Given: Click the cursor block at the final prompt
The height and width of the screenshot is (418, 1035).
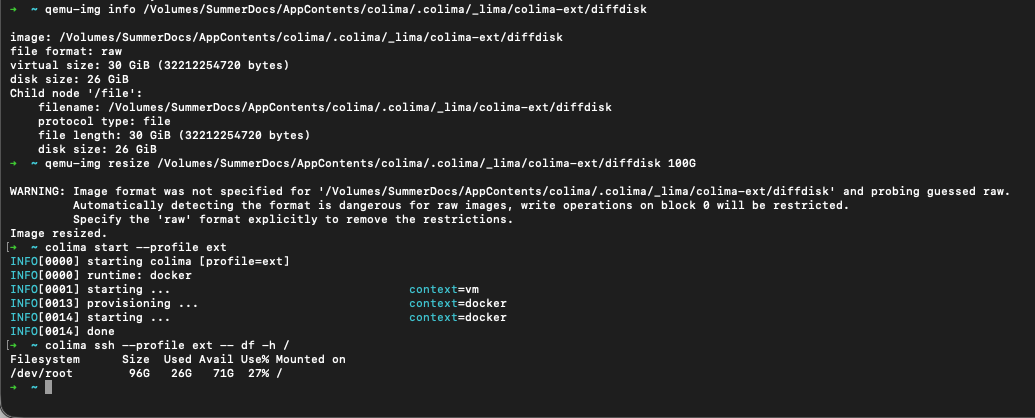Looking at the screenshot, I should 47,387.
